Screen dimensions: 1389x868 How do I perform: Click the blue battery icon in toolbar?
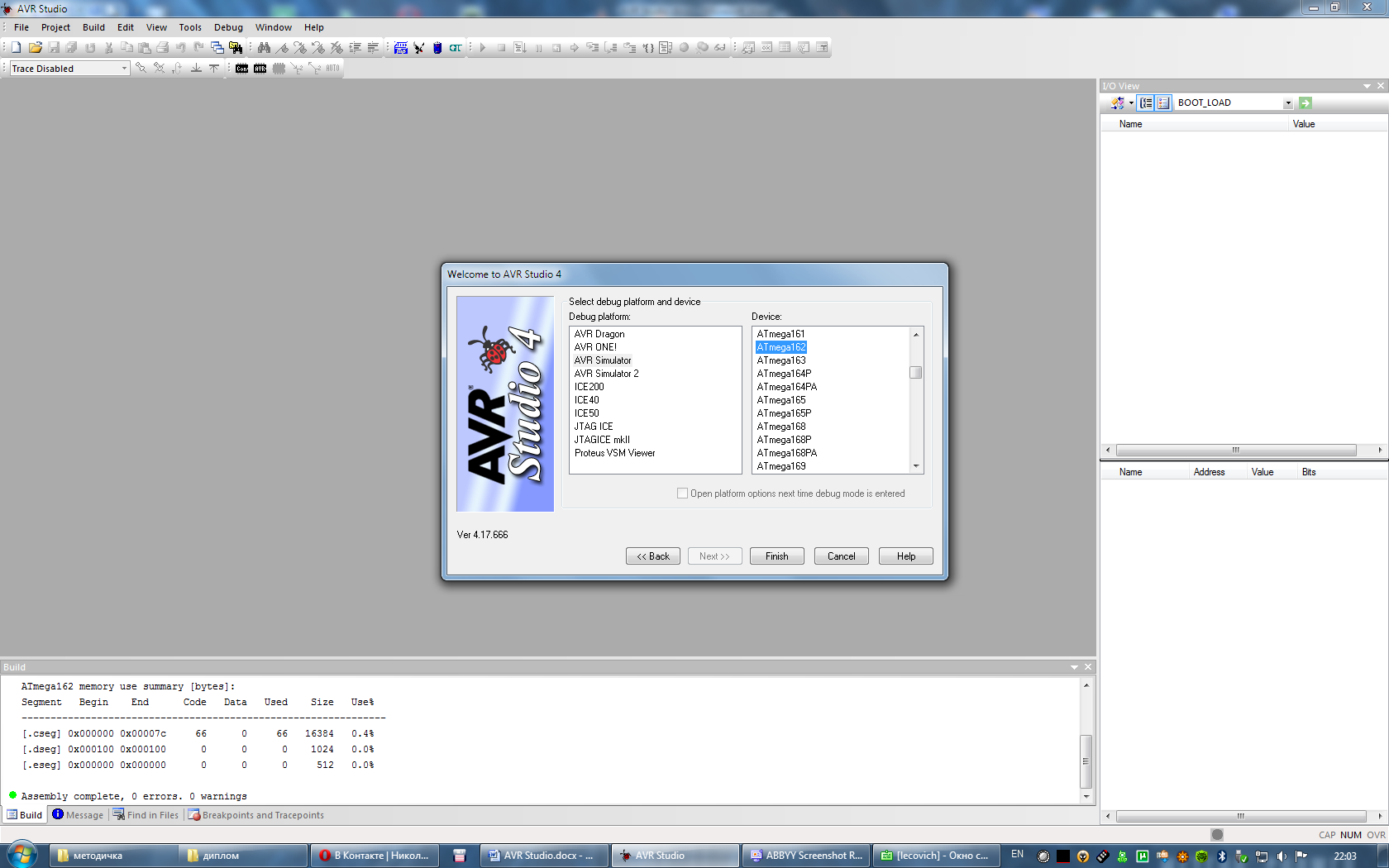tap(437, 48)
